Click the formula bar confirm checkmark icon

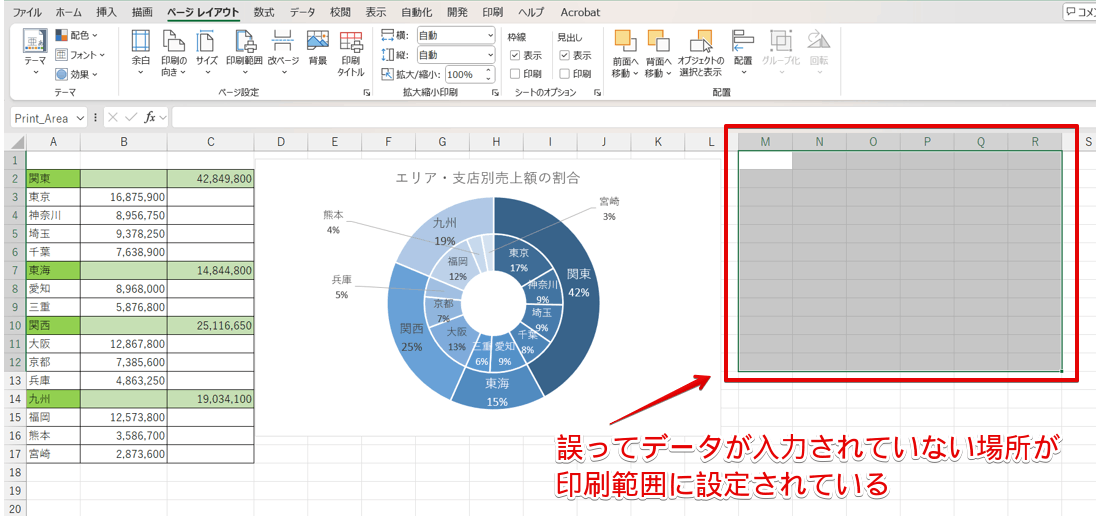tap(131, 117)
